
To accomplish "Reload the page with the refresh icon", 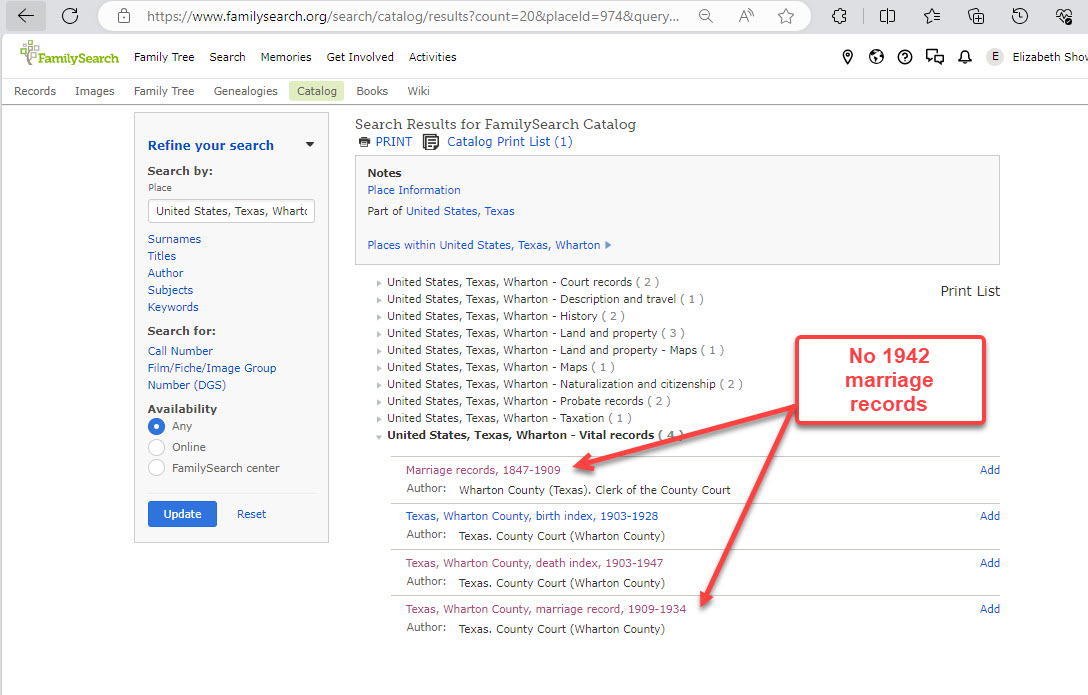I will [70, 16].
